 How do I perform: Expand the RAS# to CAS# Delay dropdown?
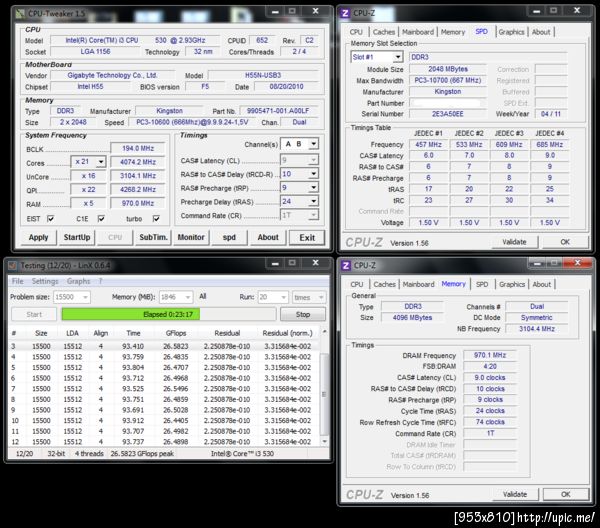pyautogui.click(x=312, y=173)
